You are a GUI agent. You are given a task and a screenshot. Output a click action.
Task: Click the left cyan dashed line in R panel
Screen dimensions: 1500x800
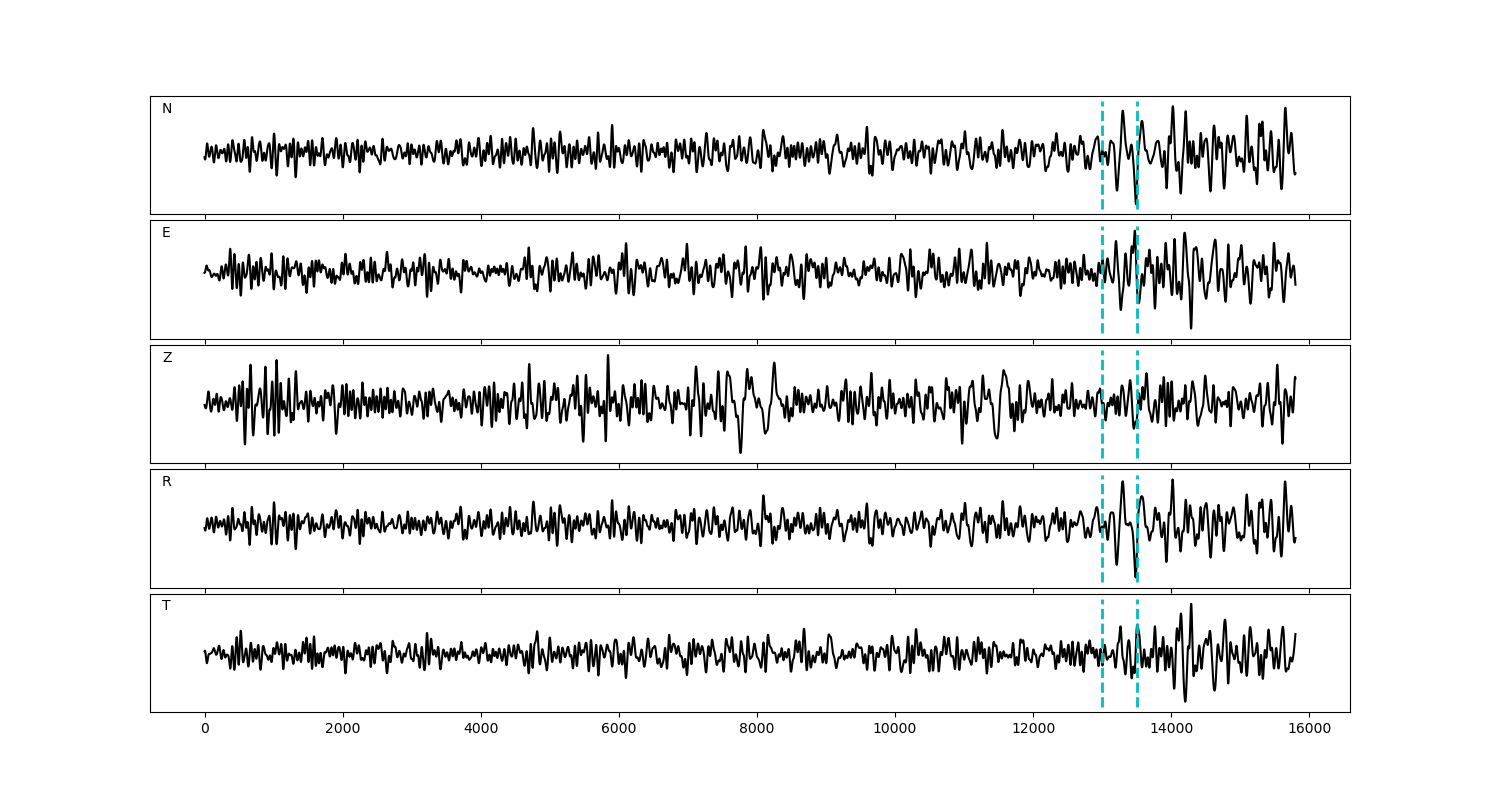tap(1102, 560)
